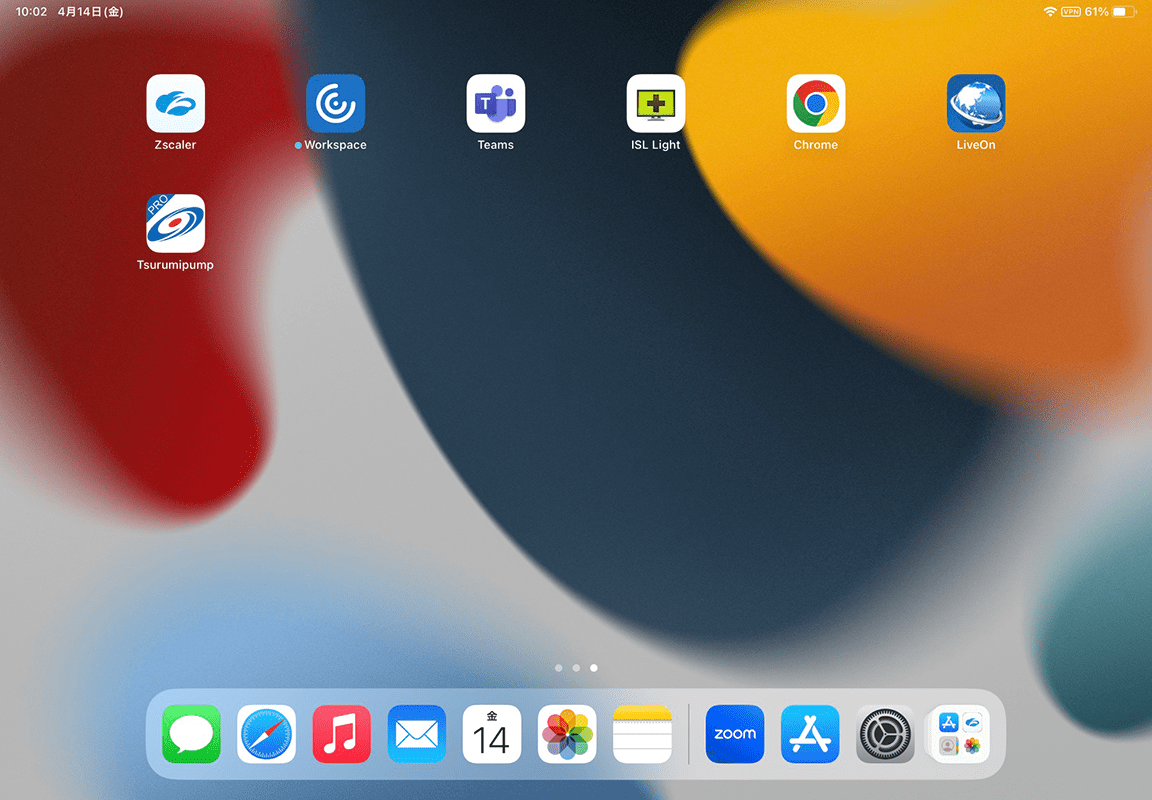Launch the Citrix Workspace app
Image resolution: width=1152 pixels, height=800 pixels.
(335, 104)
